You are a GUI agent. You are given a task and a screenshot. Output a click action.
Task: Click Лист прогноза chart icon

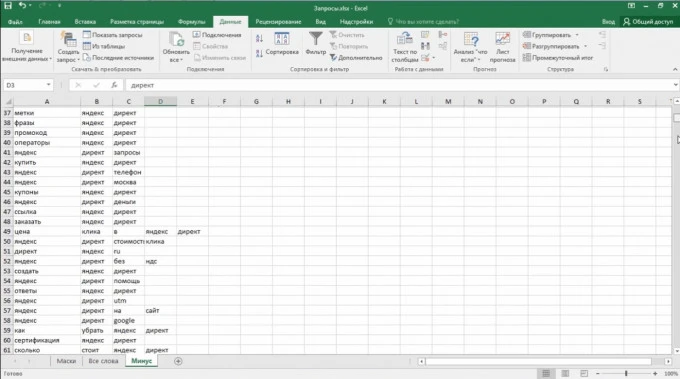pyautogui.click(x=503, y=39)
